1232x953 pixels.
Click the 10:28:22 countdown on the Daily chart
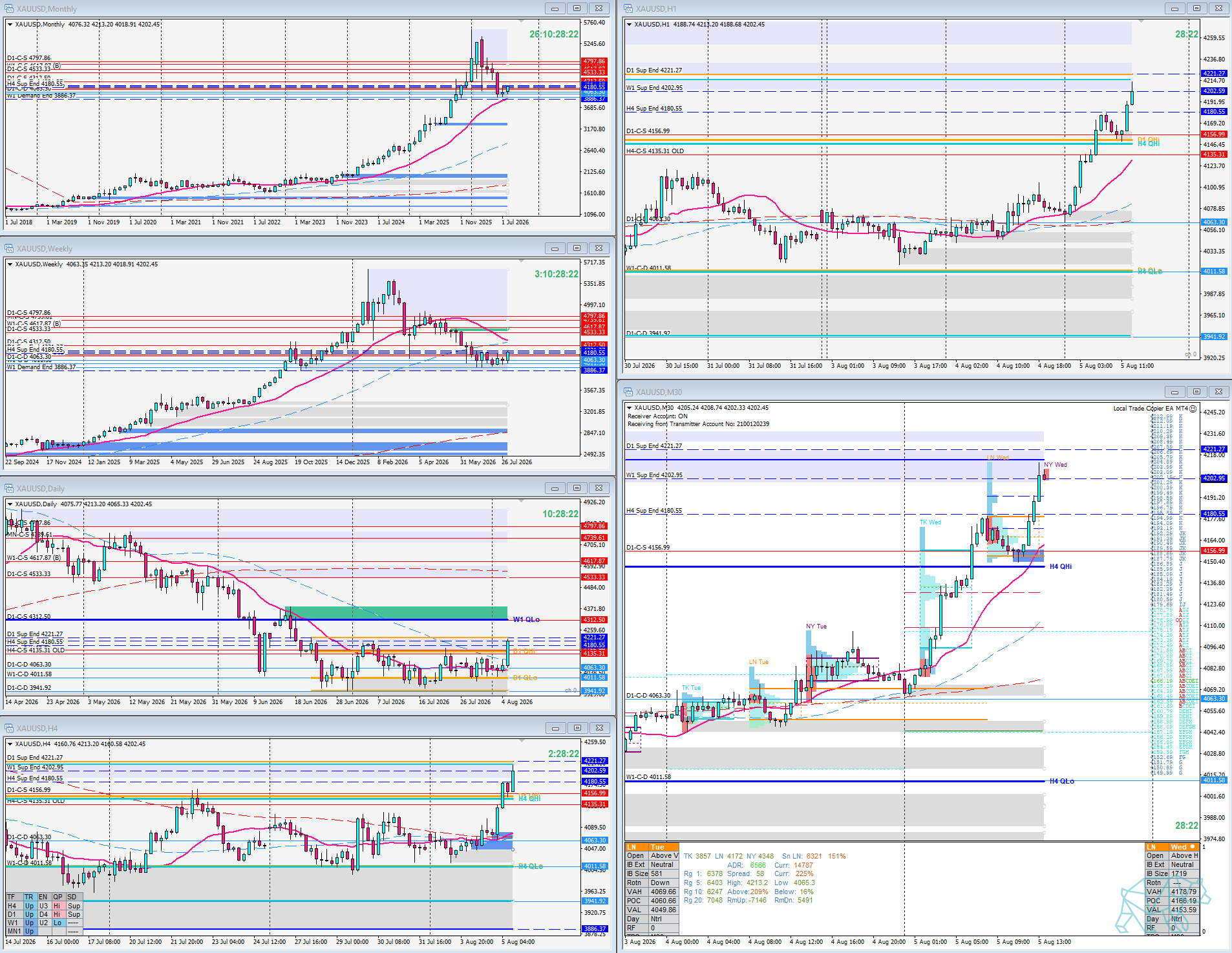pos(560,514)
